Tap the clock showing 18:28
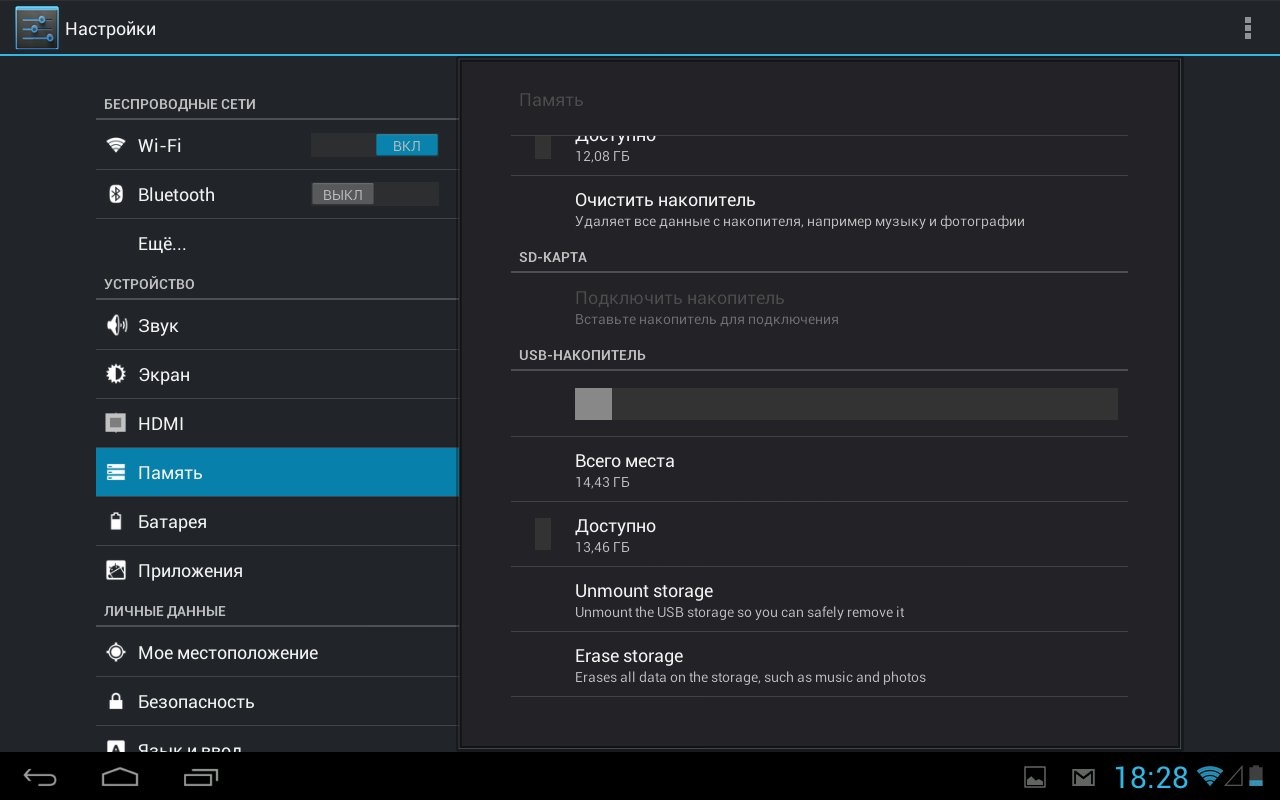The image size is (1280, 800). click(x=1151, y=777)
